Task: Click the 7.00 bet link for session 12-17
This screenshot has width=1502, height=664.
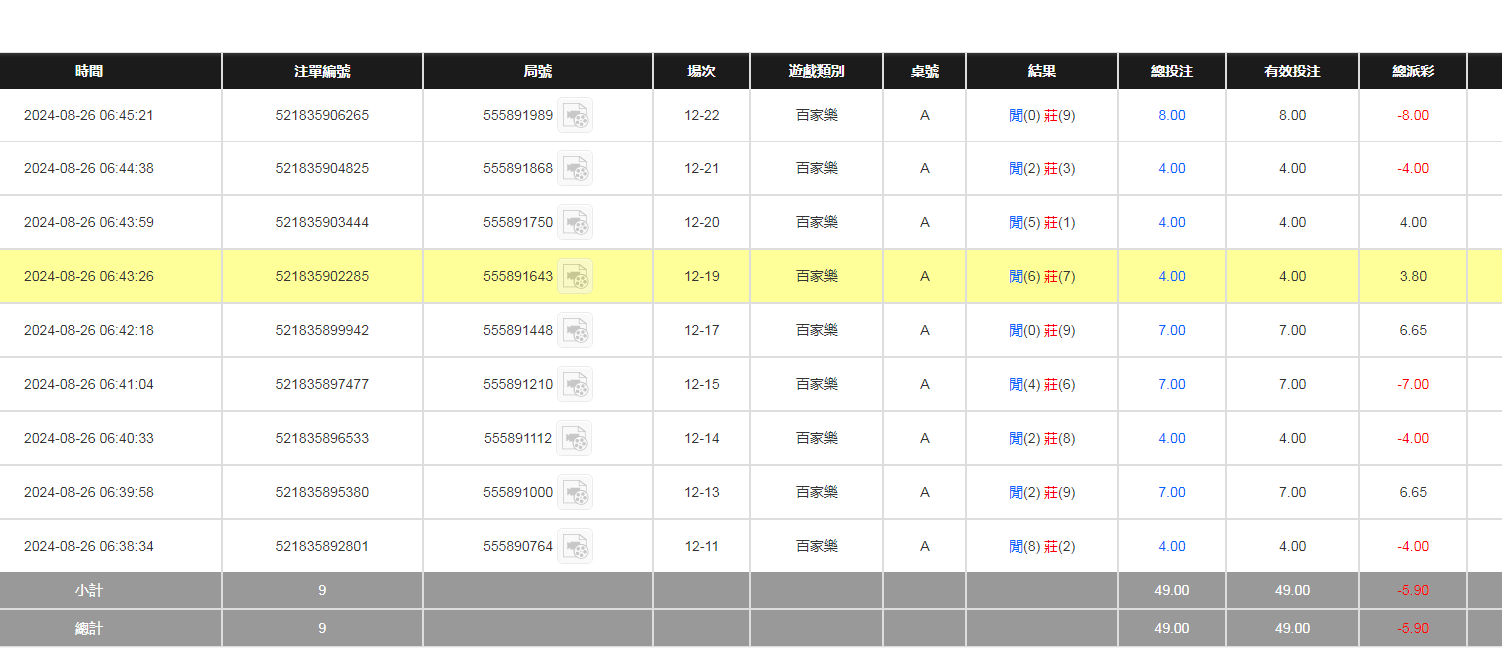Action: coord(1171,331)
